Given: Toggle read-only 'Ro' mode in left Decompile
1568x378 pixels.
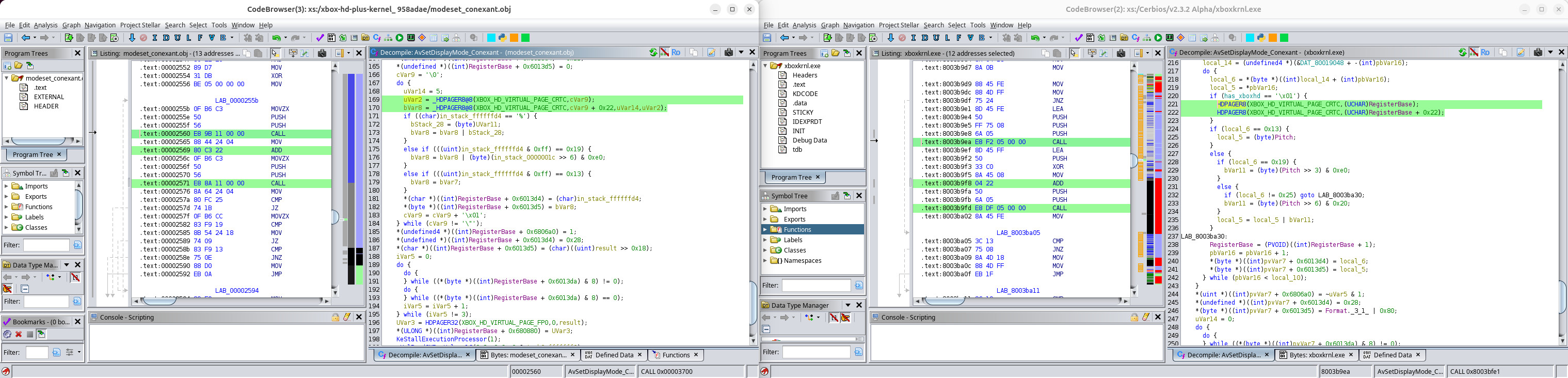Looking at the screenshot, I should pos(676,52).
